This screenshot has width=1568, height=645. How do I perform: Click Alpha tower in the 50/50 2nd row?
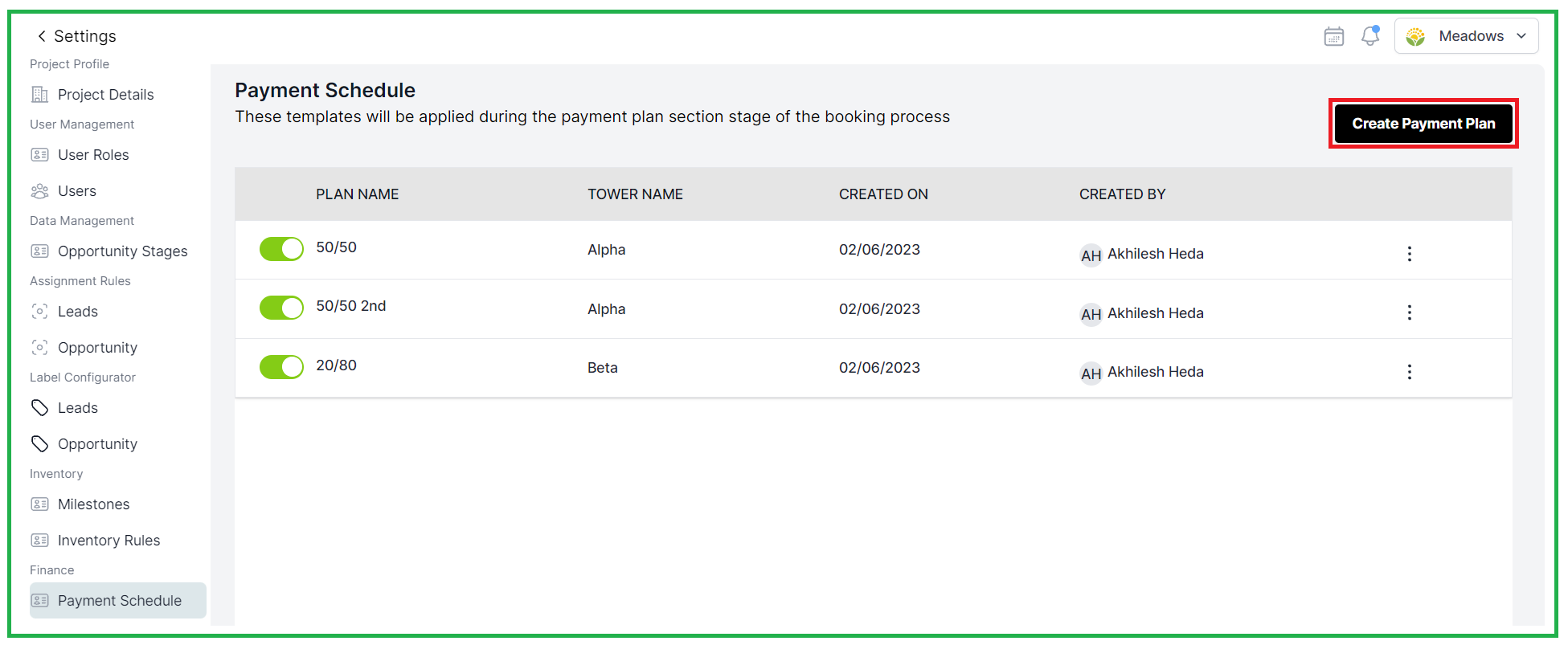click(x=606, y=309)
